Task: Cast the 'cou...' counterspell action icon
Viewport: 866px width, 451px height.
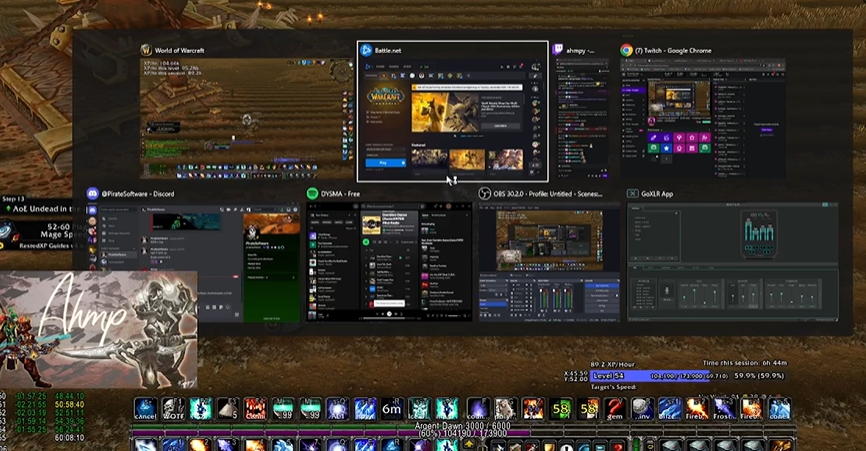Action: click(x=478, y=408)
